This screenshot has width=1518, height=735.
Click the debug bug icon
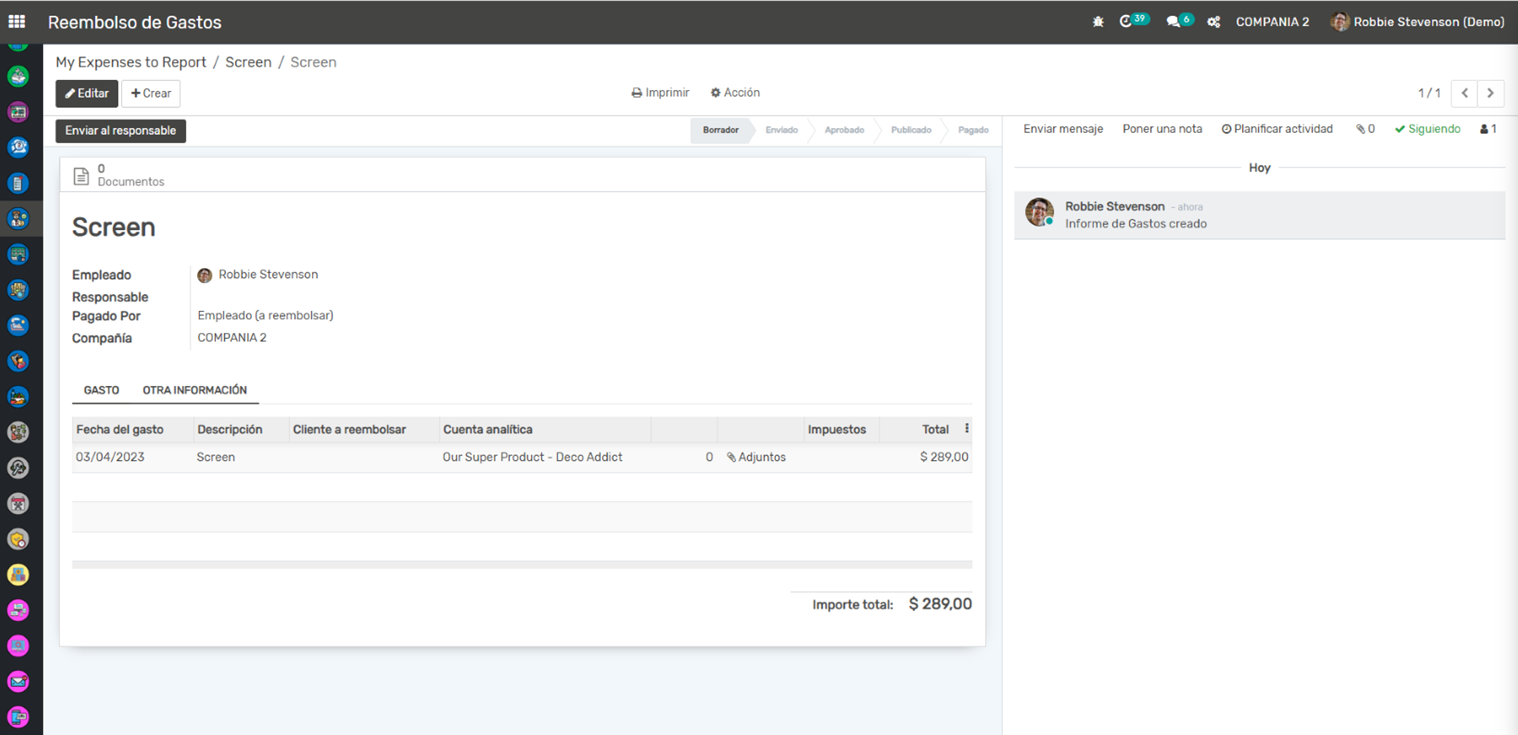coord(1098,22)
